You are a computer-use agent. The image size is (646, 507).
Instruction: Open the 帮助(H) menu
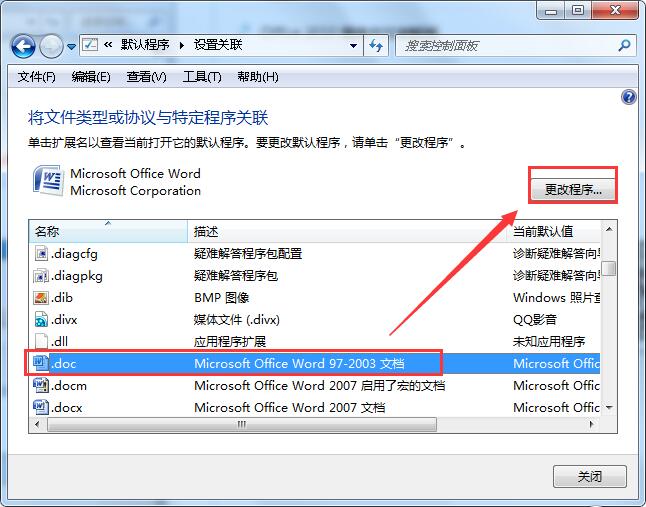click(258, 77)
